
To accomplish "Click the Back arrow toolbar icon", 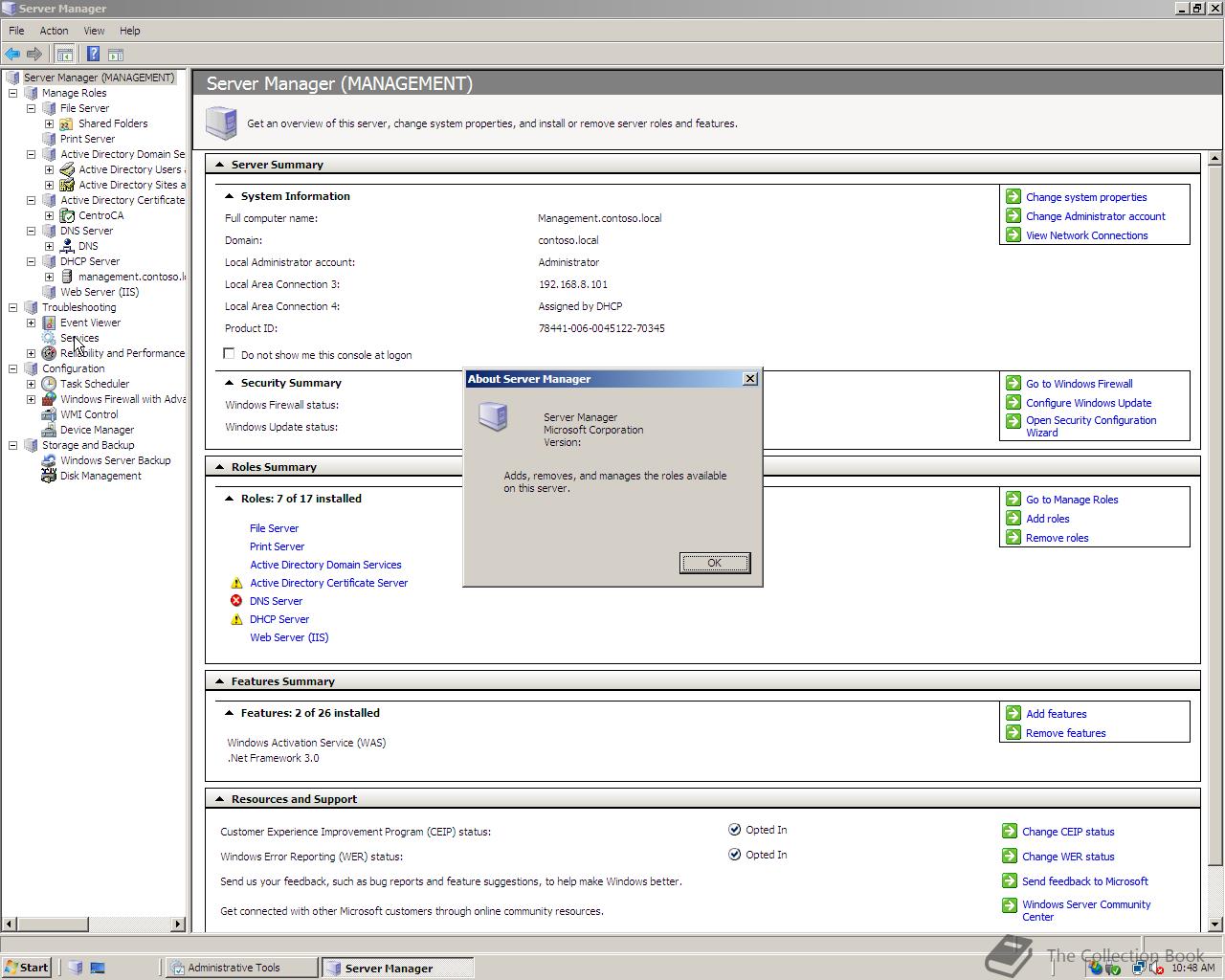I will click(x=12, y=55).
